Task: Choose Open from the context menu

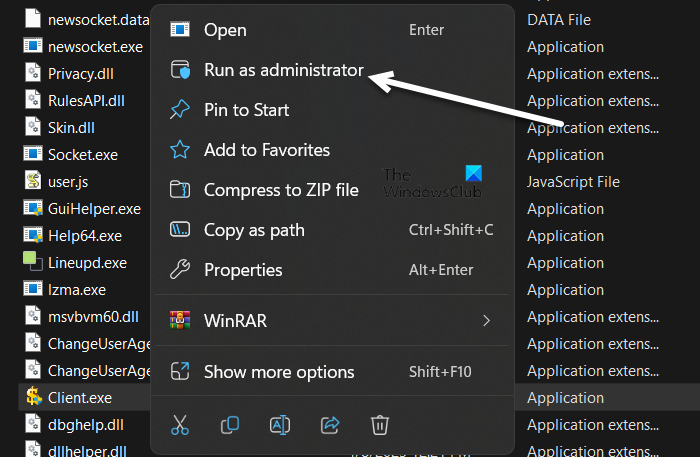Action: point(225,30)
